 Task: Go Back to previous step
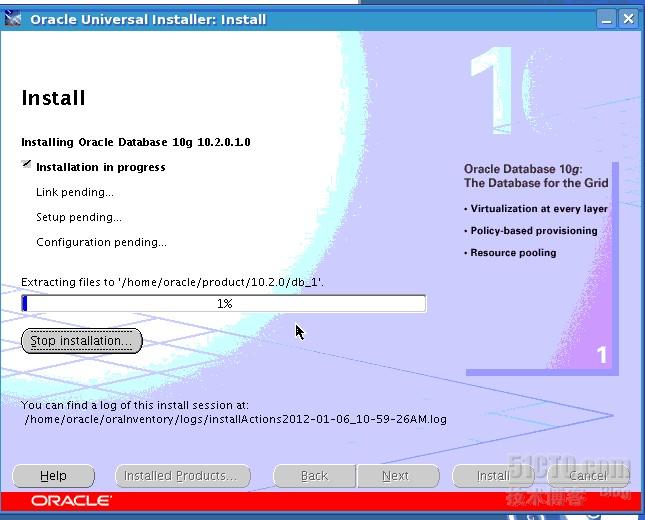click(x=315, y=476)
